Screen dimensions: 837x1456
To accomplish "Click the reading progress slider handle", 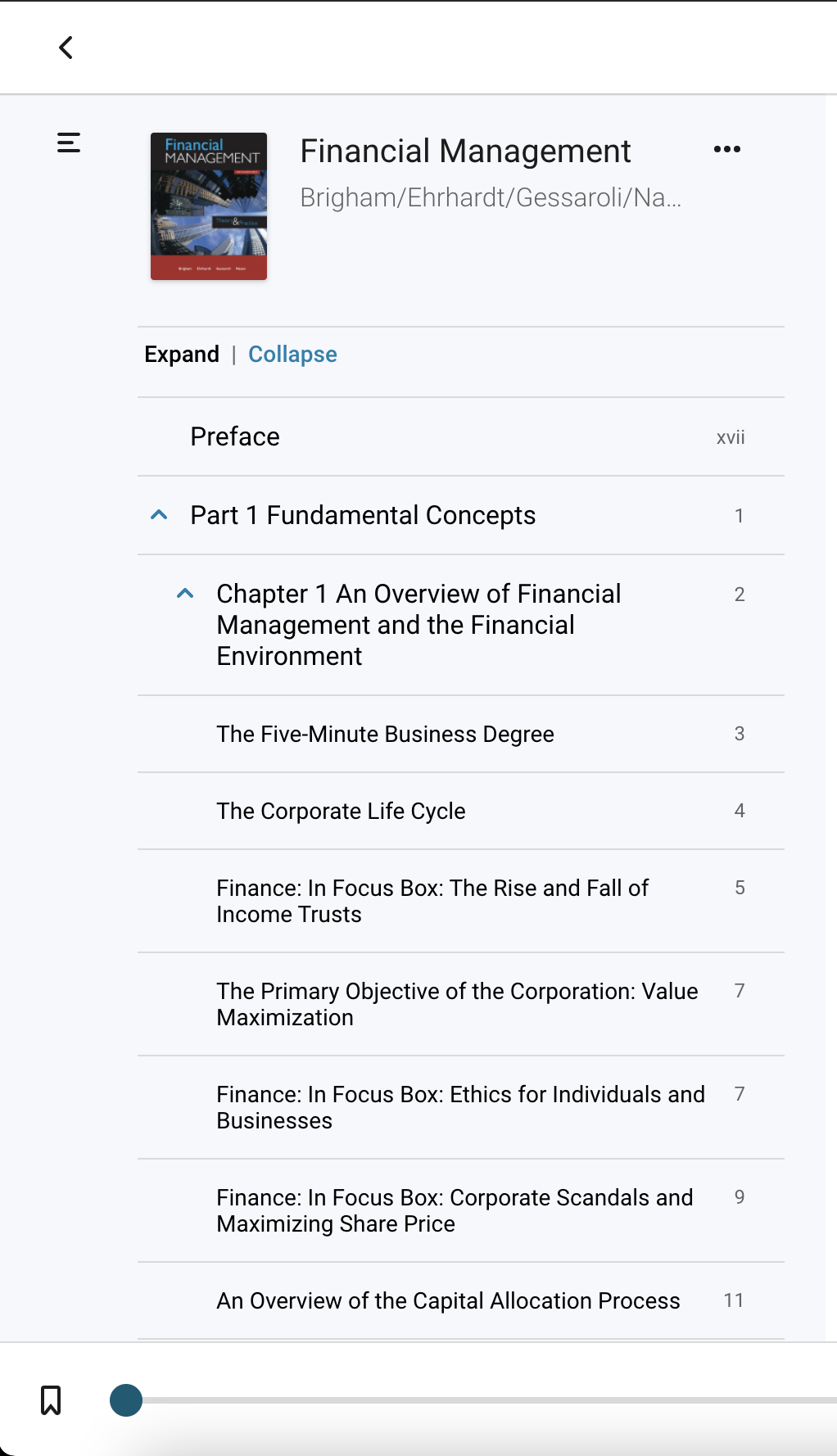I will pyautogui.click(x=126, y=1400).
